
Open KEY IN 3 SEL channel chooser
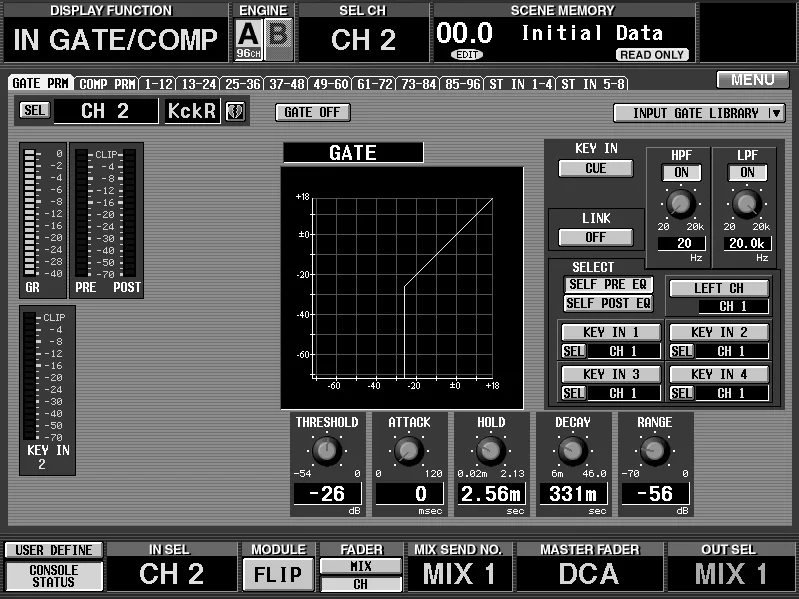(573, 393)
